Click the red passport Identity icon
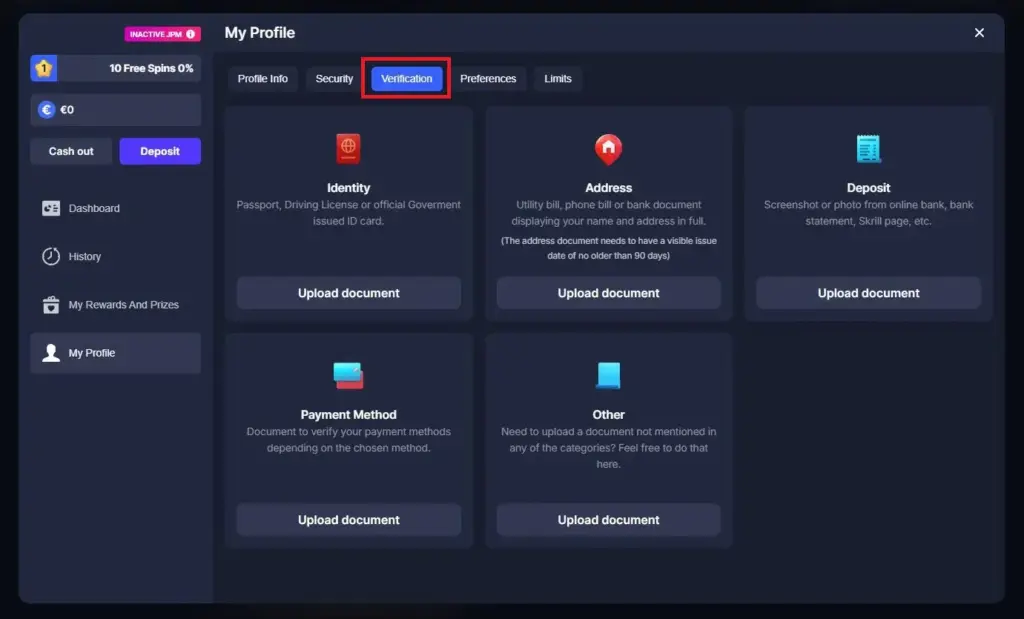 348,149
